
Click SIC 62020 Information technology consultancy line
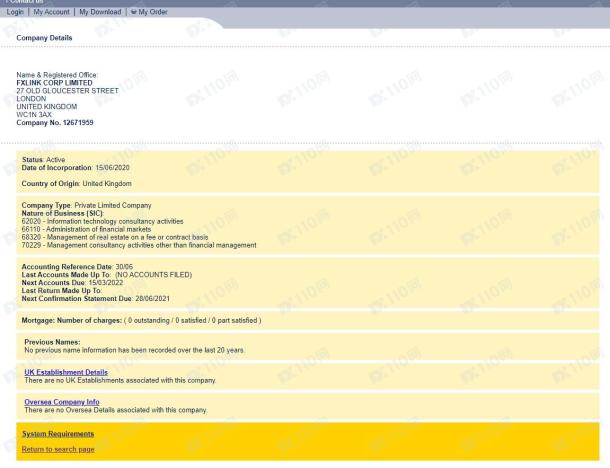click(102, 221)
